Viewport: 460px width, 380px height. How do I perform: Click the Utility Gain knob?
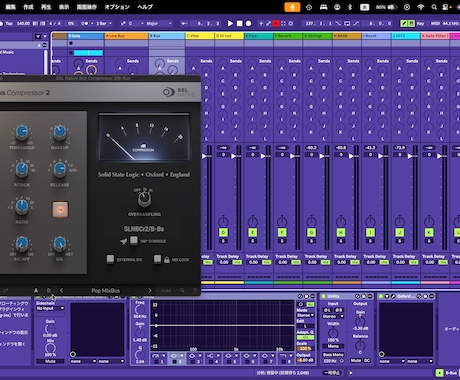click(360, 321)
